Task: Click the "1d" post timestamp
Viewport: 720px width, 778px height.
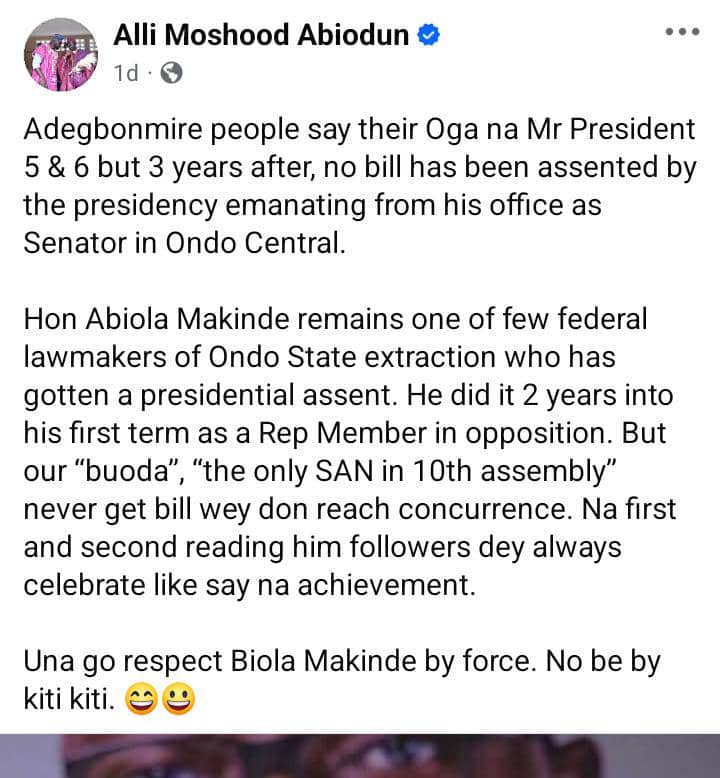Action: point(126,73)
